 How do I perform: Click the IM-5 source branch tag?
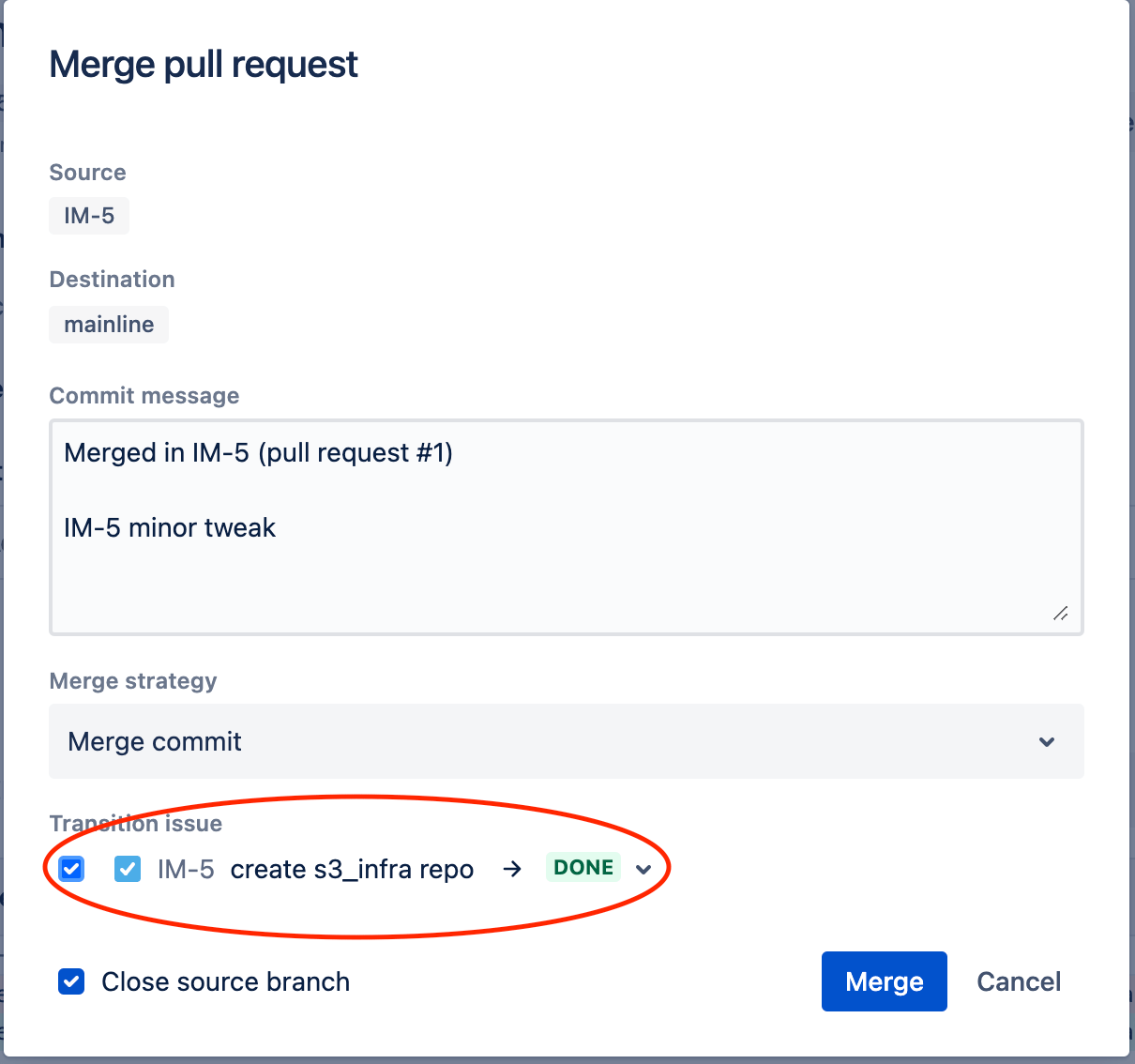tap(88, 216)
